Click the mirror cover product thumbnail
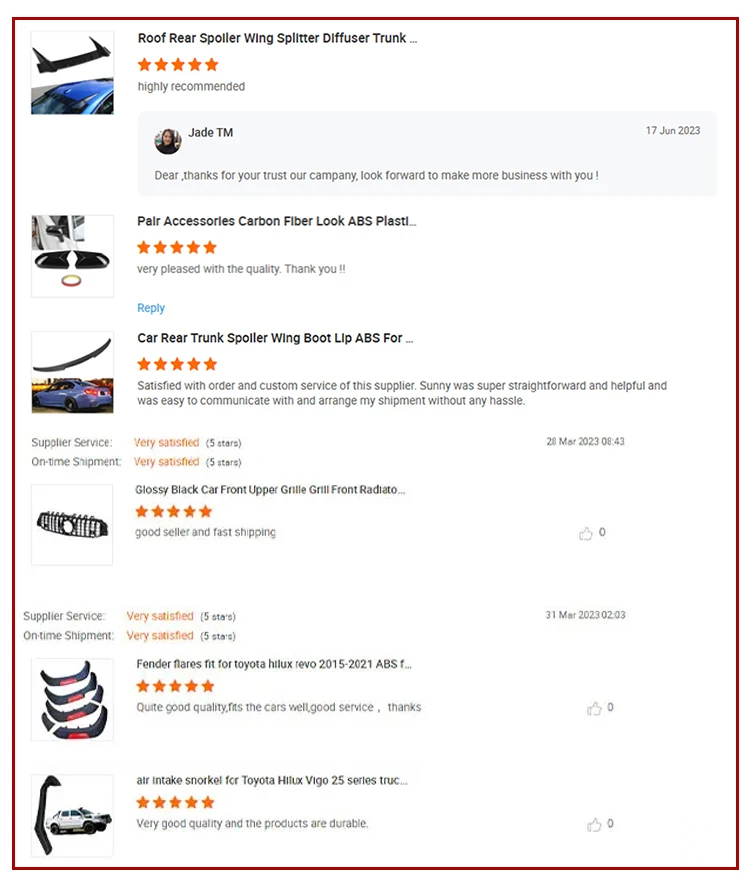The height and width of the screenshot is (878, 750). point(72,256)
